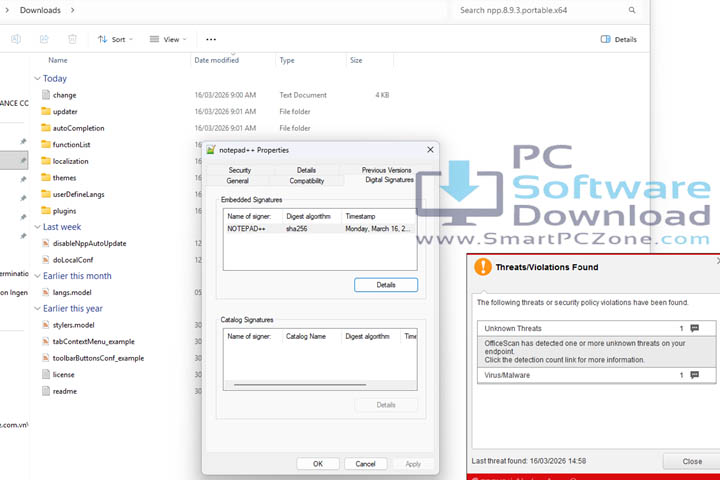Screen dimensions: 720x480
Task: Select the updater folder icon
Action: pyautogui.click(x=45, y=111)
